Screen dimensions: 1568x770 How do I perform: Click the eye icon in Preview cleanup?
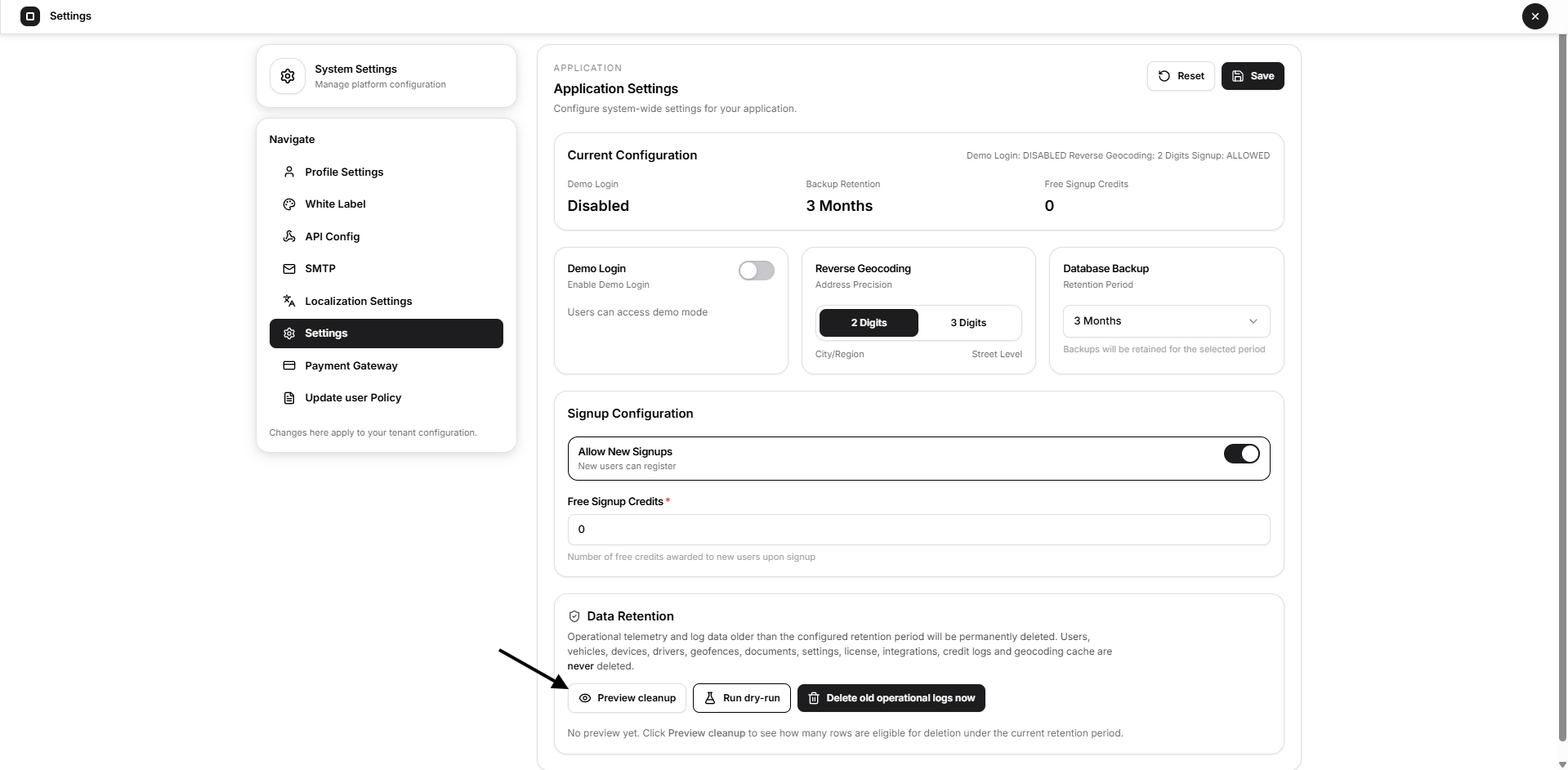pyautogui.click(x=585, y=698)
